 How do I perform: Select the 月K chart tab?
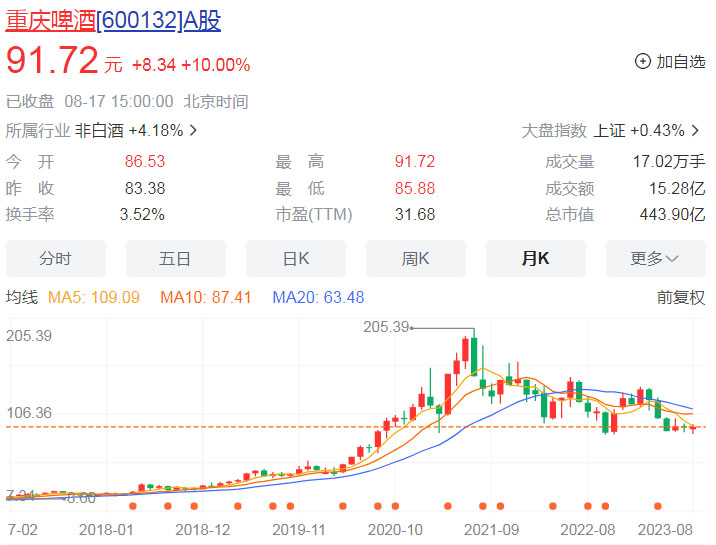[536, 258]
